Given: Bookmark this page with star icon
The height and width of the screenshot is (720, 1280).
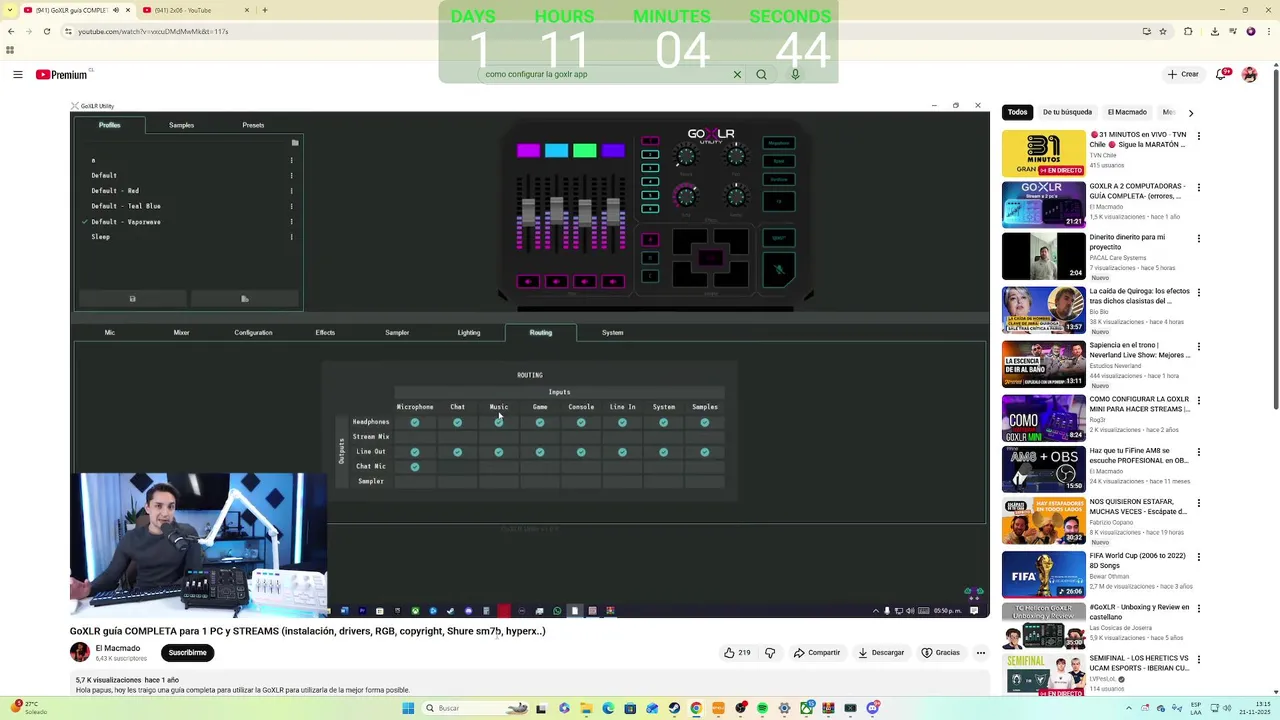Looking at the screenshot, I should (1163, 31).
